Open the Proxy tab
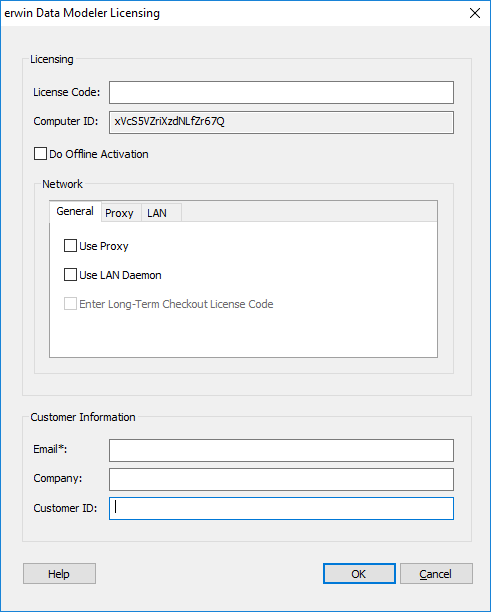 pos(119,213)
